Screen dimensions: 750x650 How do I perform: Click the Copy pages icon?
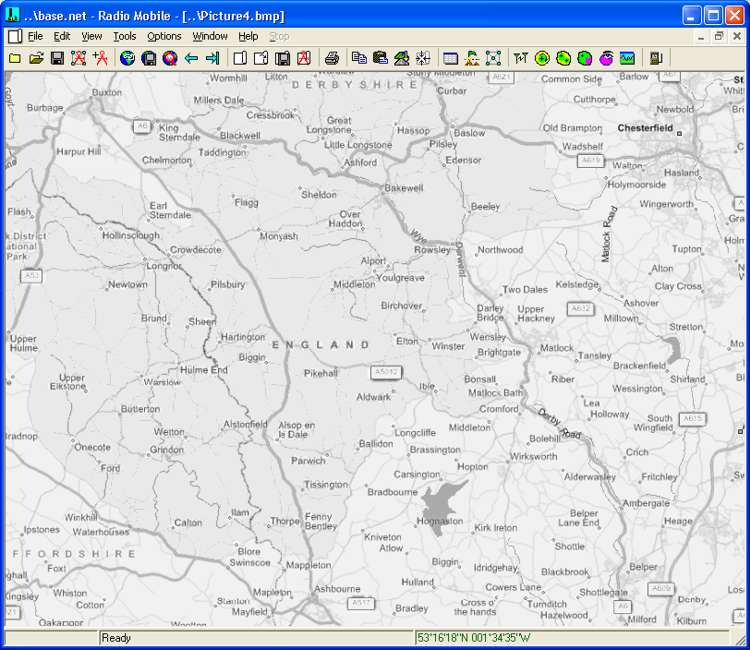tap(359, 58)
